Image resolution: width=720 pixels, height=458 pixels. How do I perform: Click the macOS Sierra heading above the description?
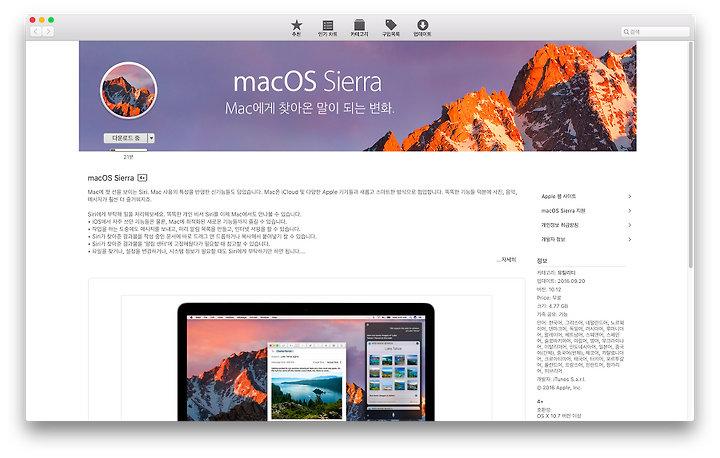click(111, 178)
